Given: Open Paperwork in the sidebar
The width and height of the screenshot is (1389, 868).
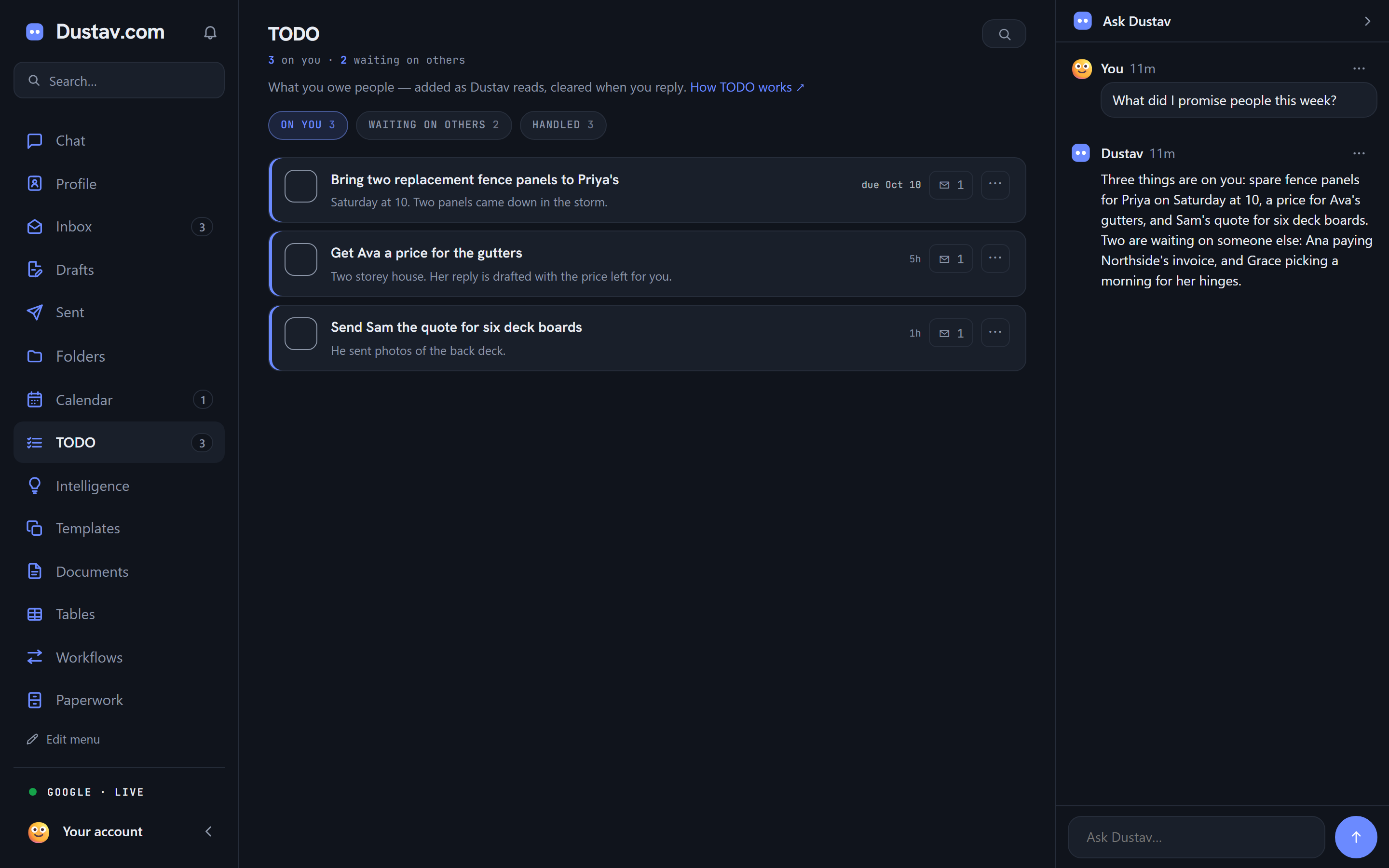Looking at the screenshot, I should [x=119, y=700].
